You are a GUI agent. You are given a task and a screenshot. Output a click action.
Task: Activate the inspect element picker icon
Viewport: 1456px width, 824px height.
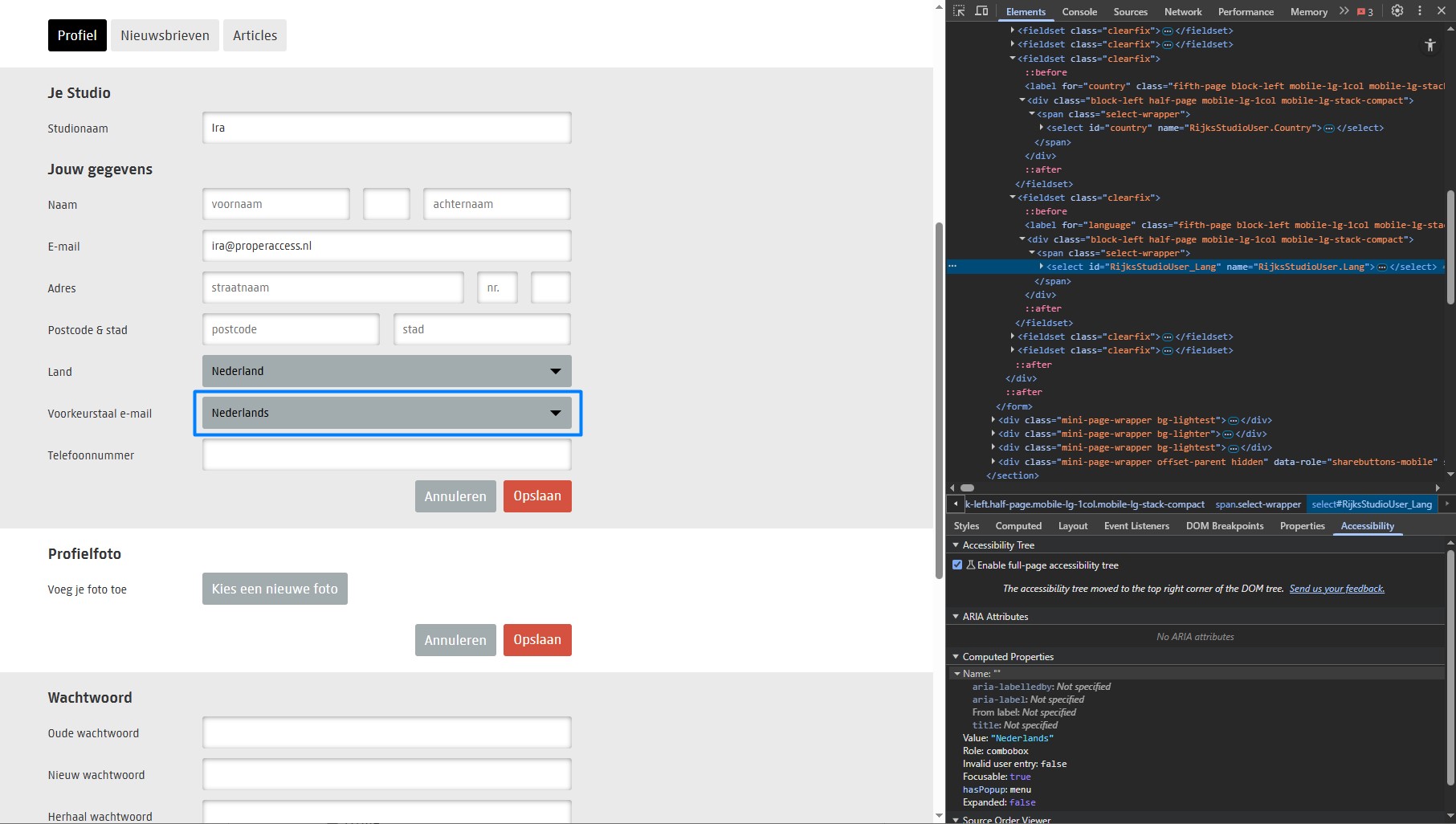pyautogui.click(x=959, y=11)
